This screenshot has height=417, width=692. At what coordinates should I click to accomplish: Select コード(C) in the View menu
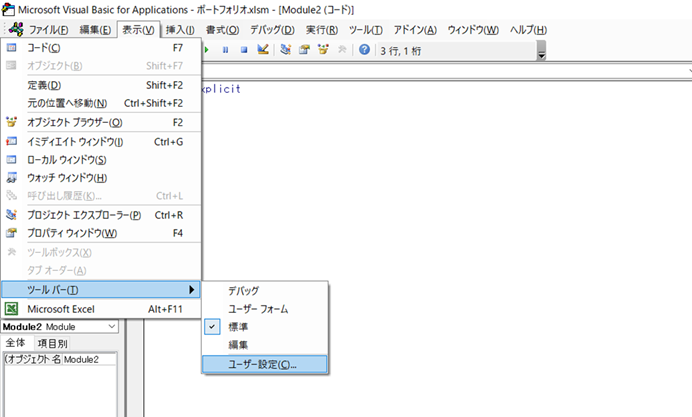point(101,48)
